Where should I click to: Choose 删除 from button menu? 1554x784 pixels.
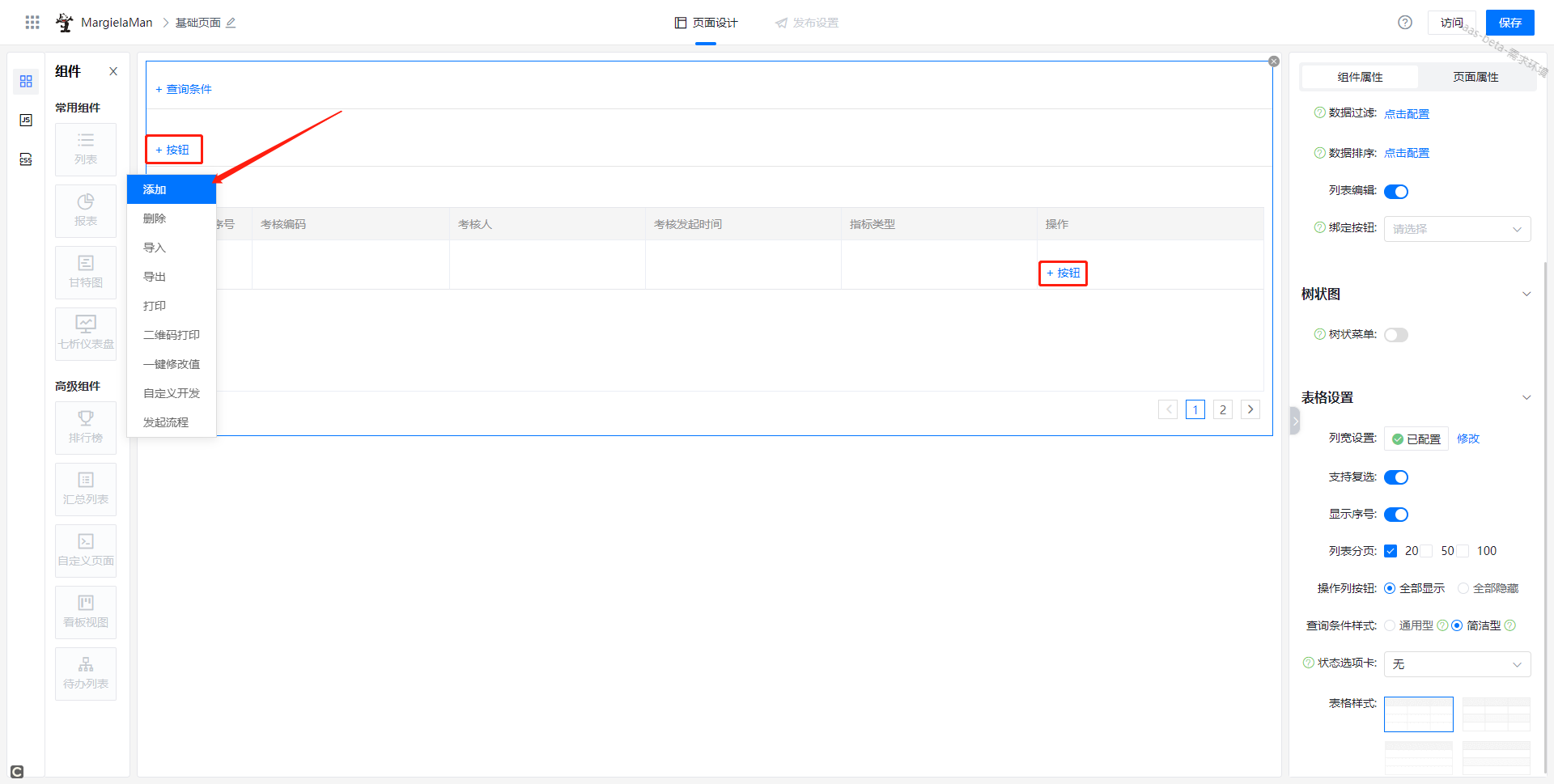[x=172, y=218]
